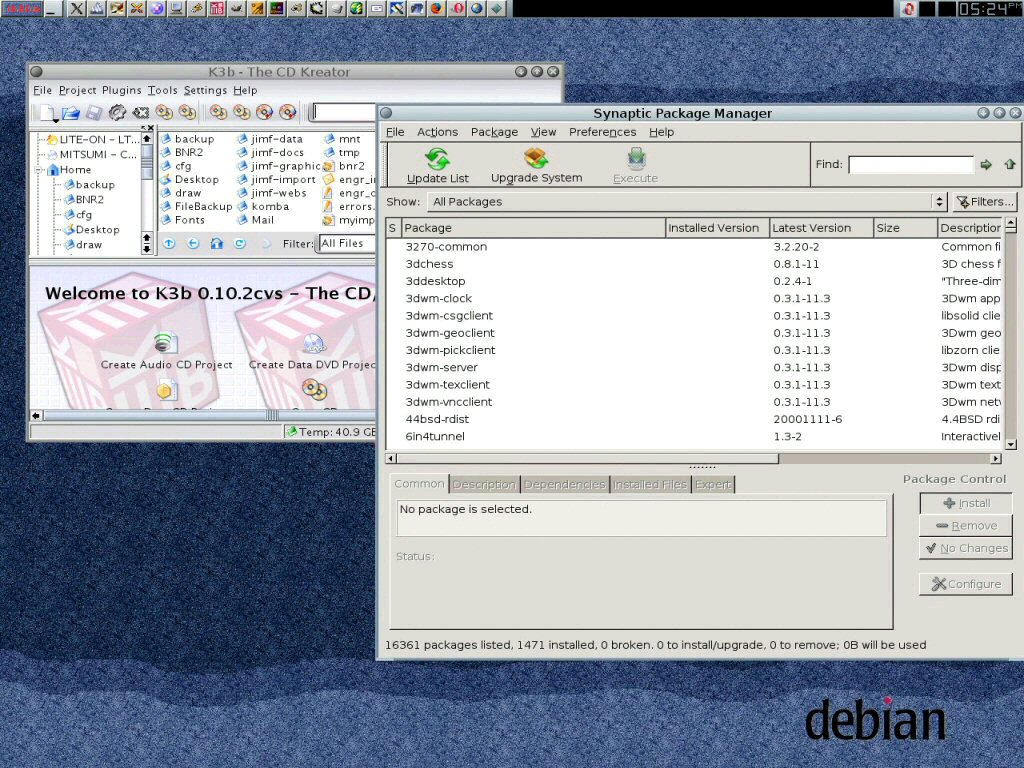The height and width of the screenshot is (768, 1024).
Task: Navigate up one directory in K3b browser
Action: [169, 243]
